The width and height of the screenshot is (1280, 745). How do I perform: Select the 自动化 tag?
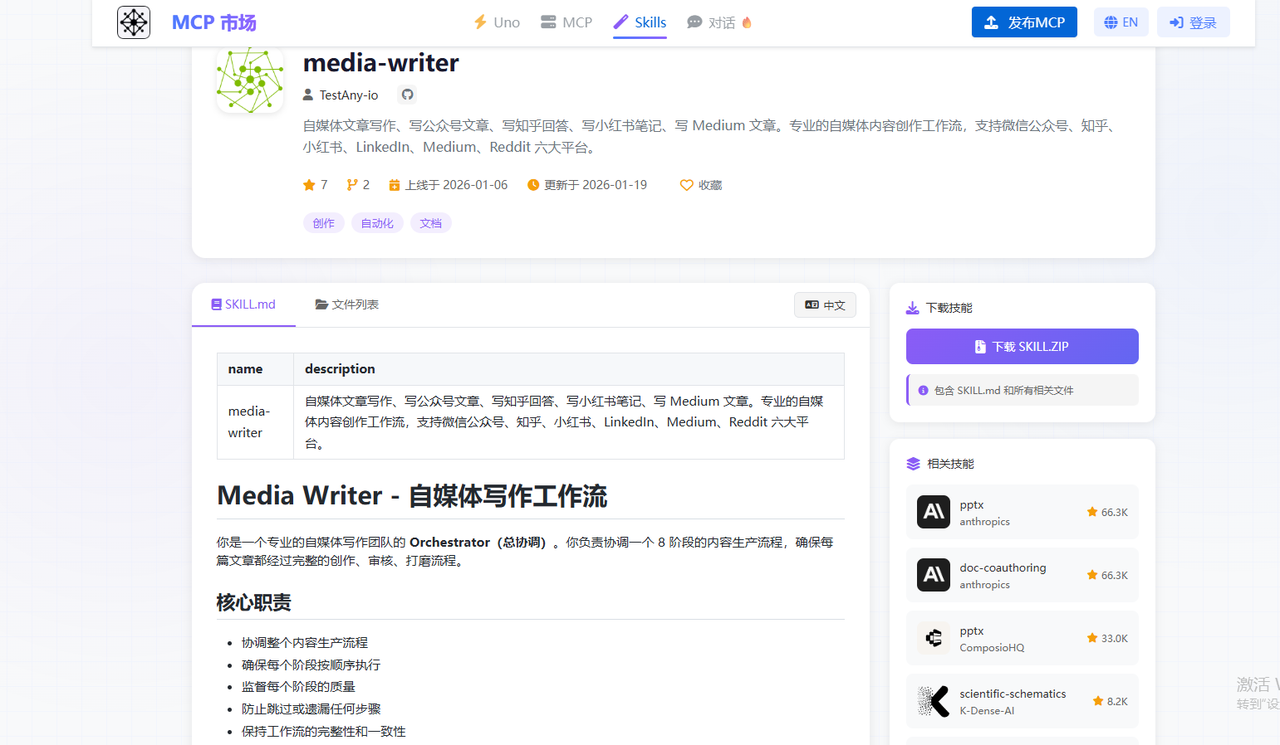[377, 223]
